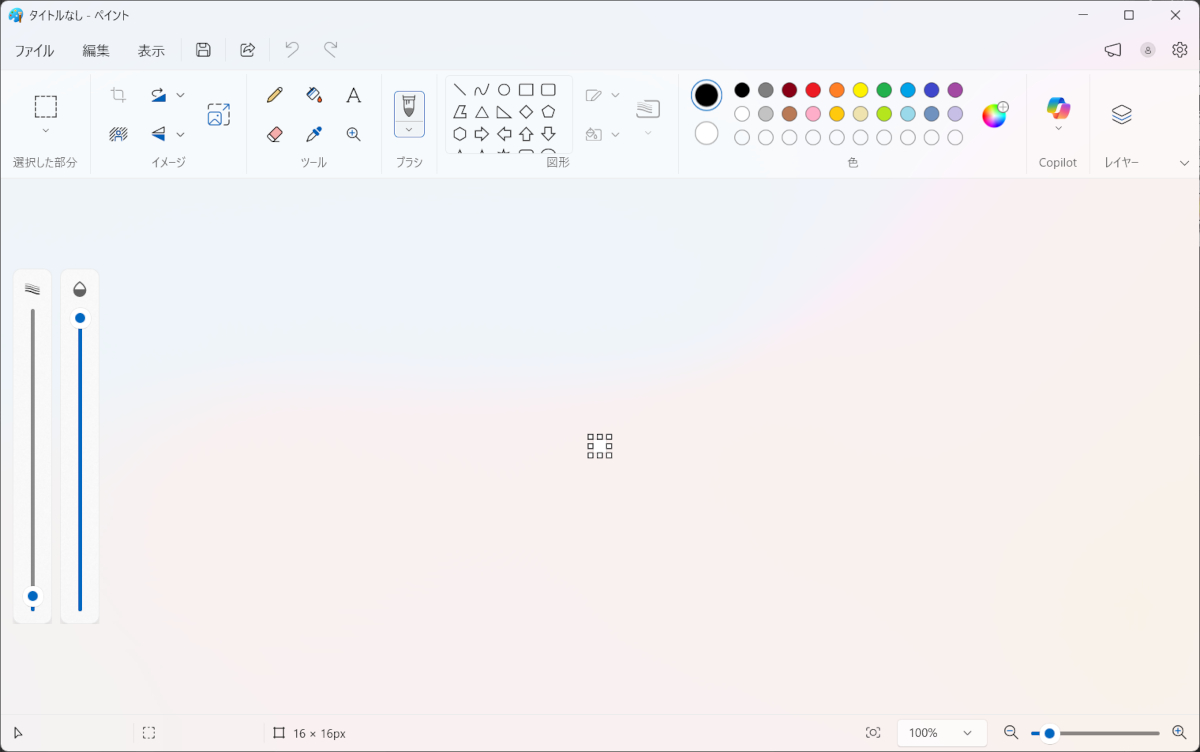This screenshot has width=1200, height=752.
Task: Click the Rotate image icon
Action: coord(158,95)
